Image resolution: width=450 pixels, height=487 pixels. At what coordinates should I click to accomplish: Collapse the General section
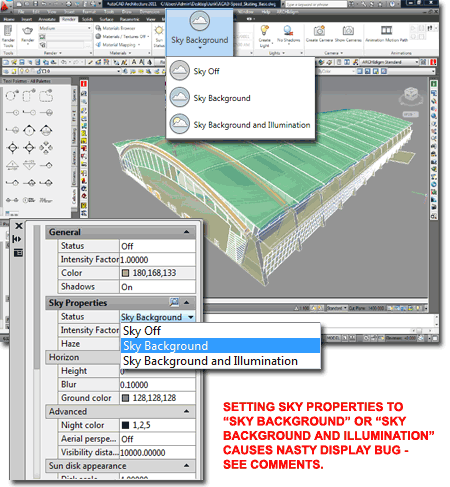(186, 232)
